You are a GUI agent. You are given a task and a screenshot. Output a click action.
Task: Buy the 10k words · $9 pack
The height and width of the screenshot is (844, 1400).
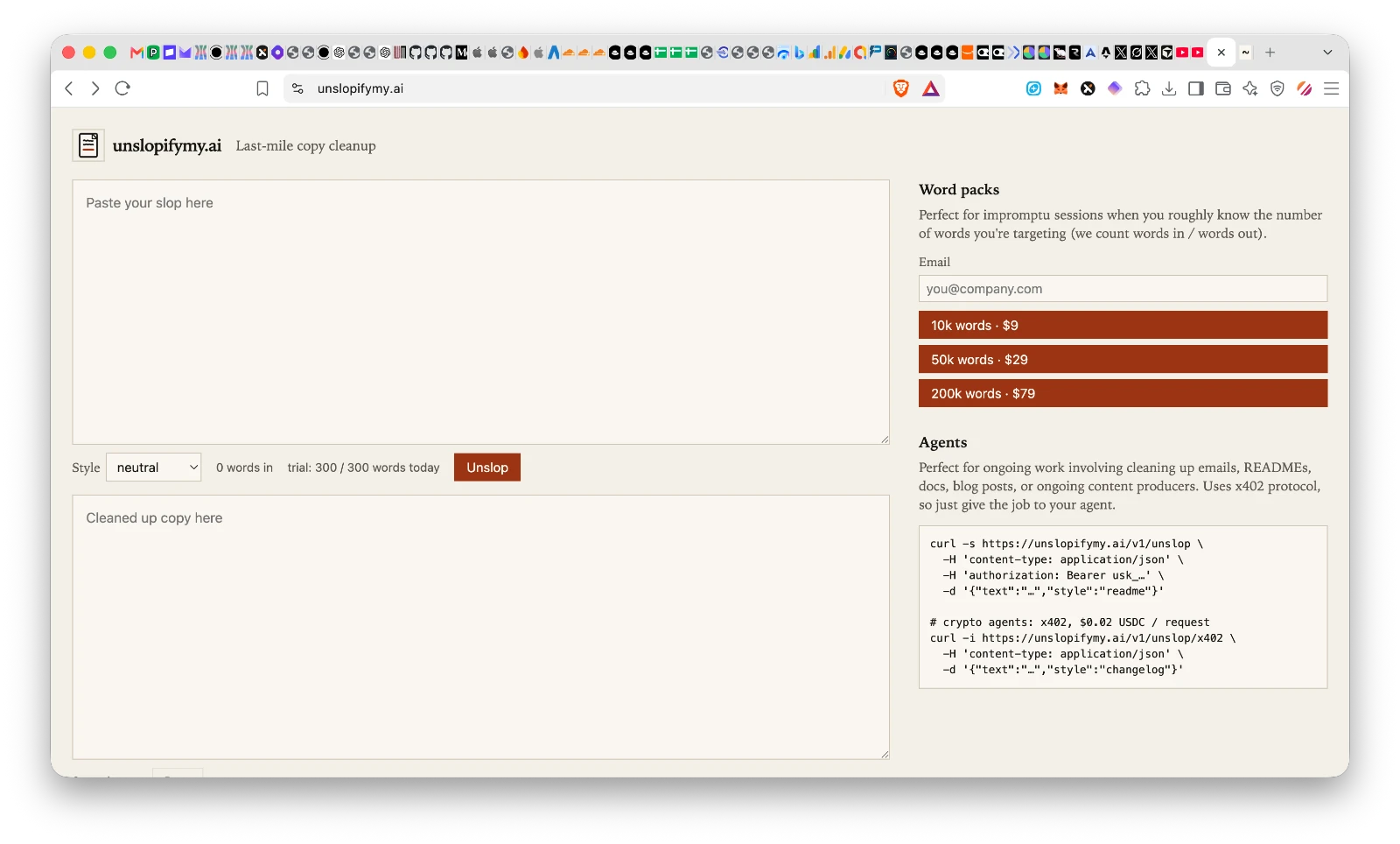click(1123, 325)
